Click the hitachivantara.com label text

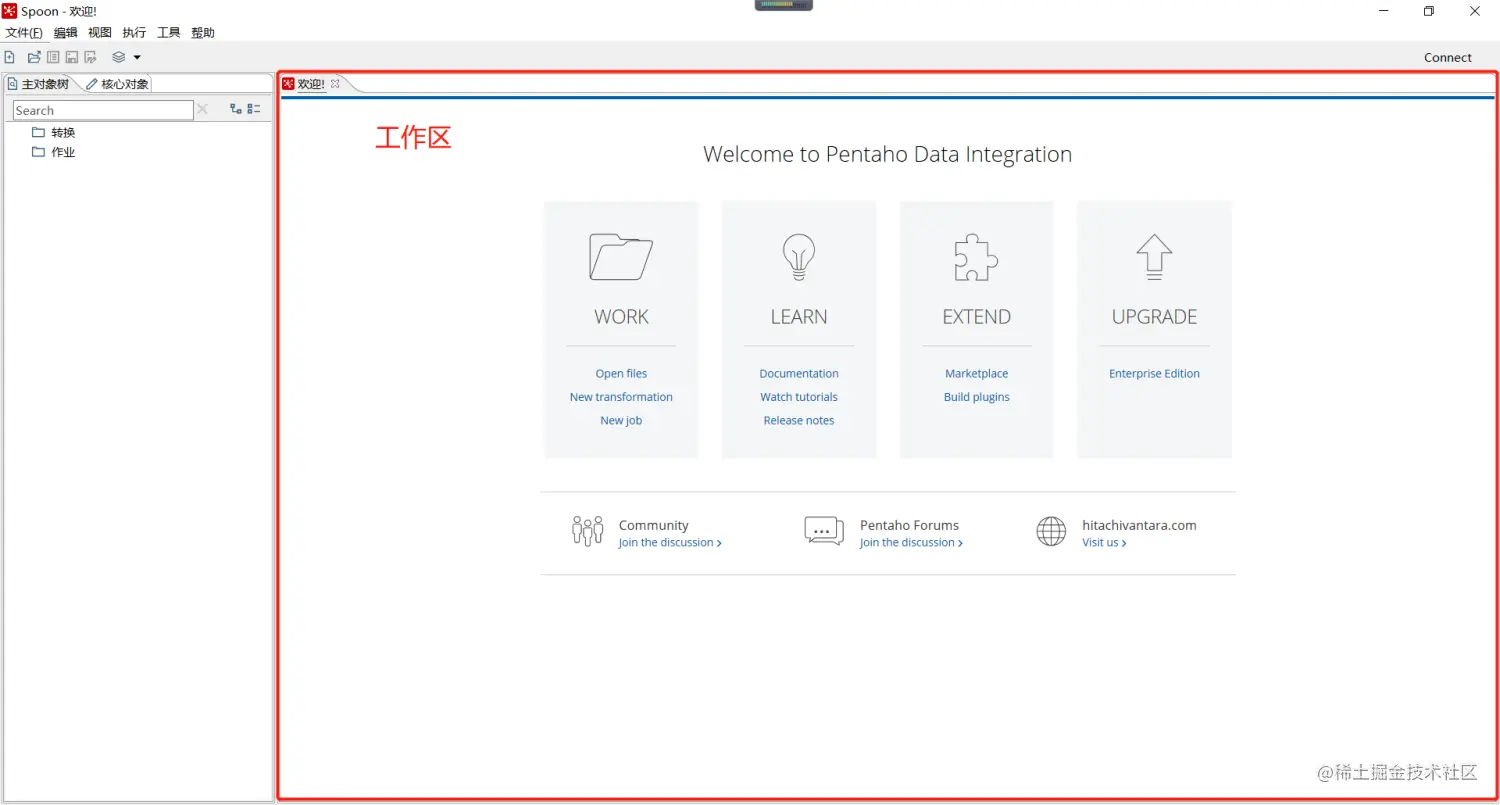(x=1139, y=525)
